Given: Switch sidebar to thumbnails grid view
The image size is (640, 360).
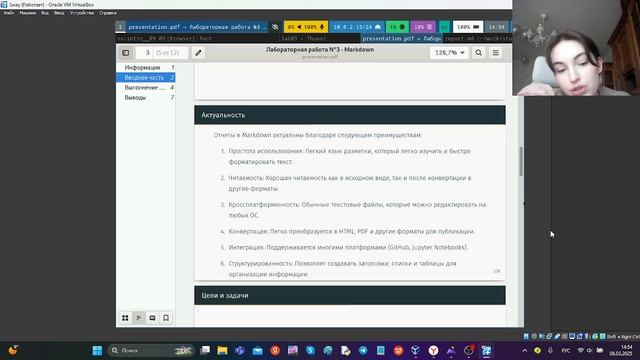Looking at the screenshot, I should (125, 318).
